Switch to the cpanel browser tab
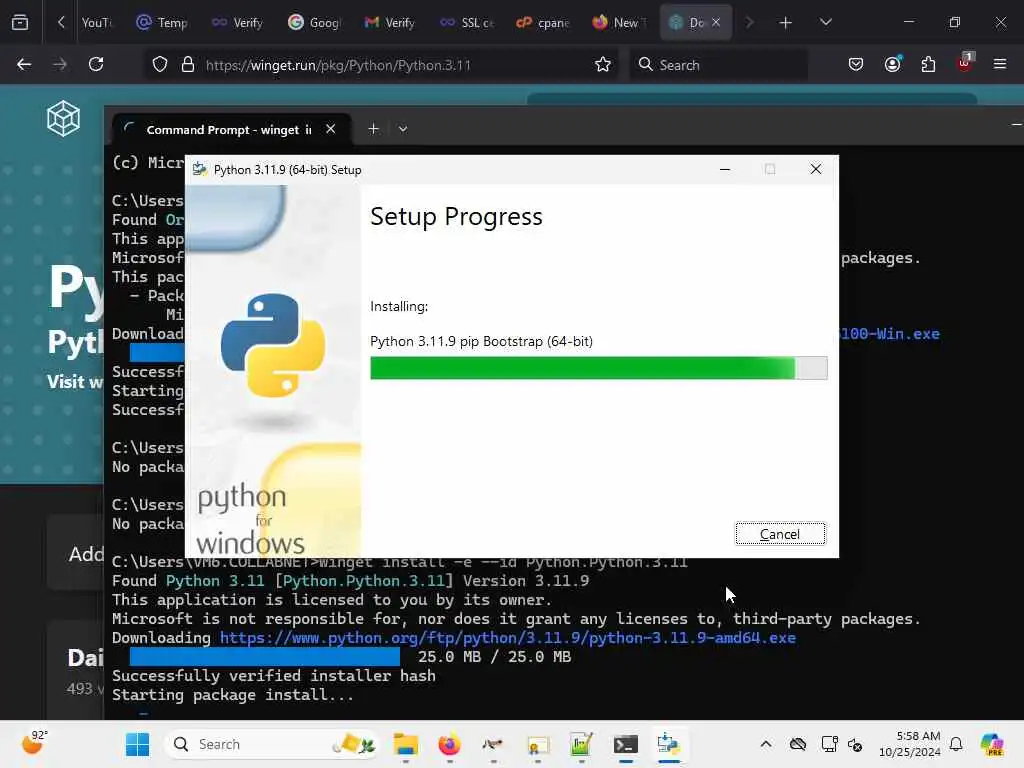Screen dimensions: 1024x768 point(543,22)
